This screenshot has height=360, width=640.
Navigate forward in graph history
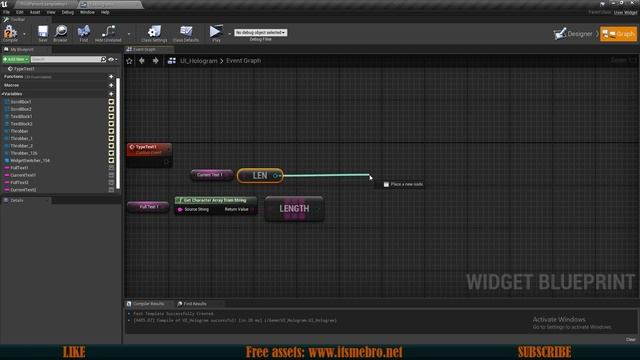(x=156, y=61)
